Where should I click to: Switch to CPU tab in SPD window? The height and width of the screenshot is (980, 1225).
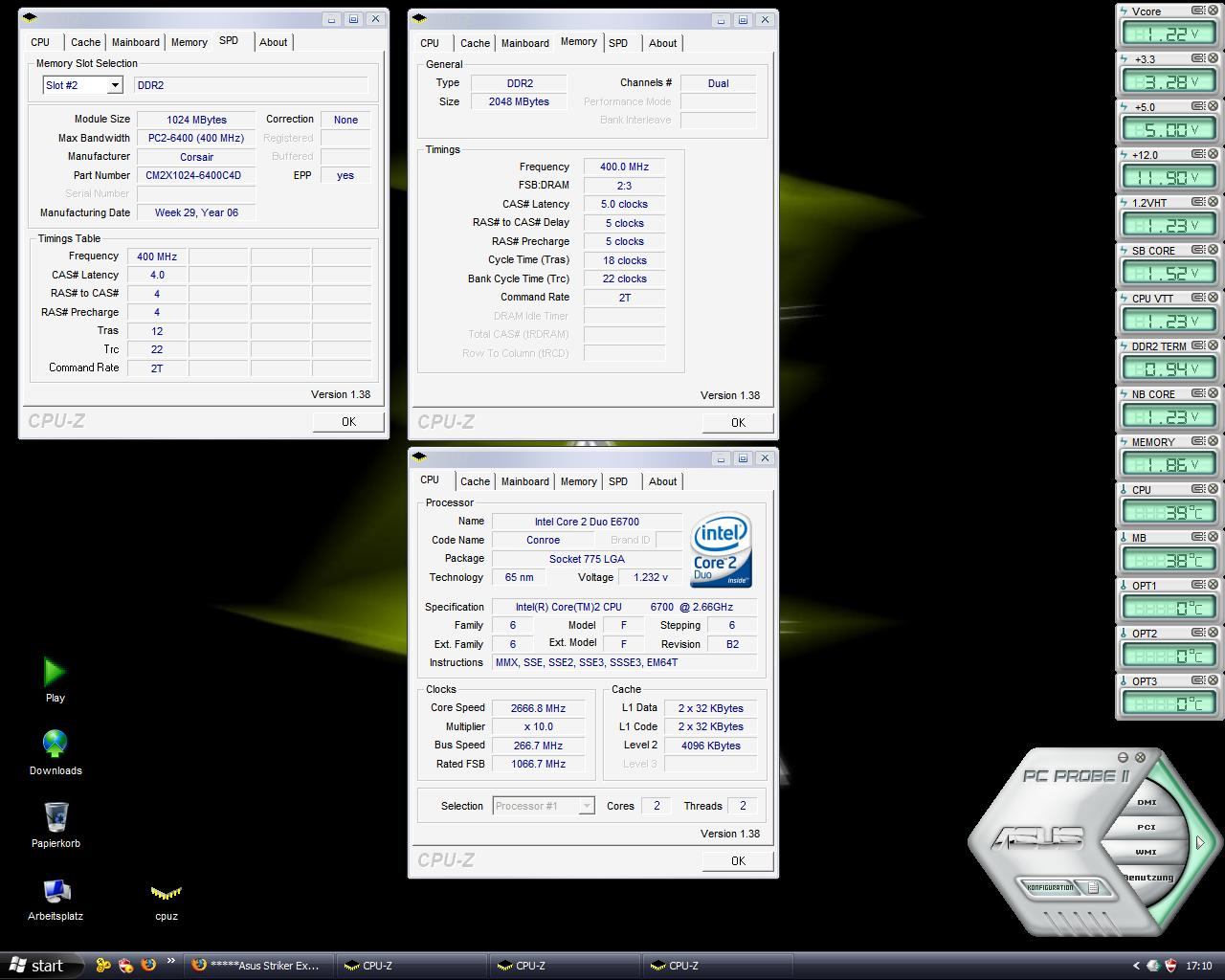pyautogui.click(x=40, y=42)
